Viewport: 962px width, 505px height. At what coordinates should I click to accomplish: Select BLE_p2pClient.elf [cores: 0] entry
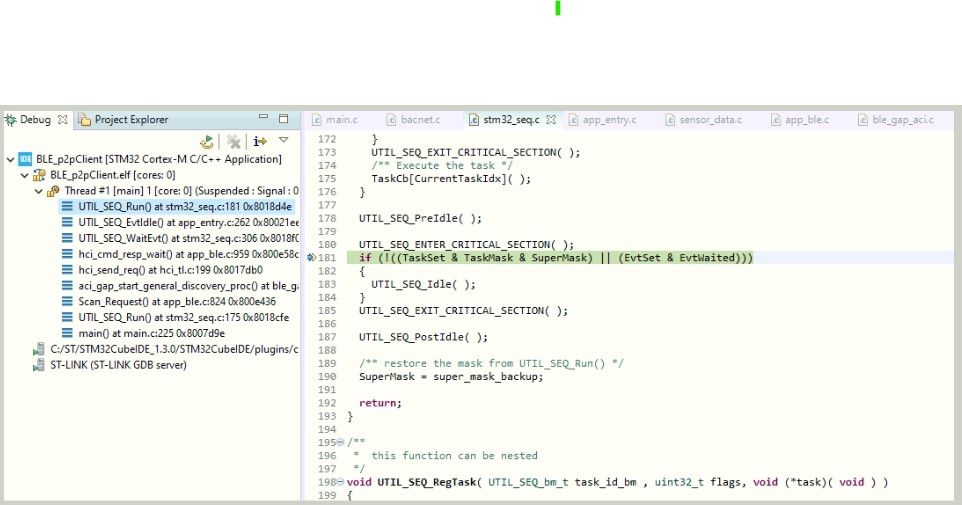[113, 175]
